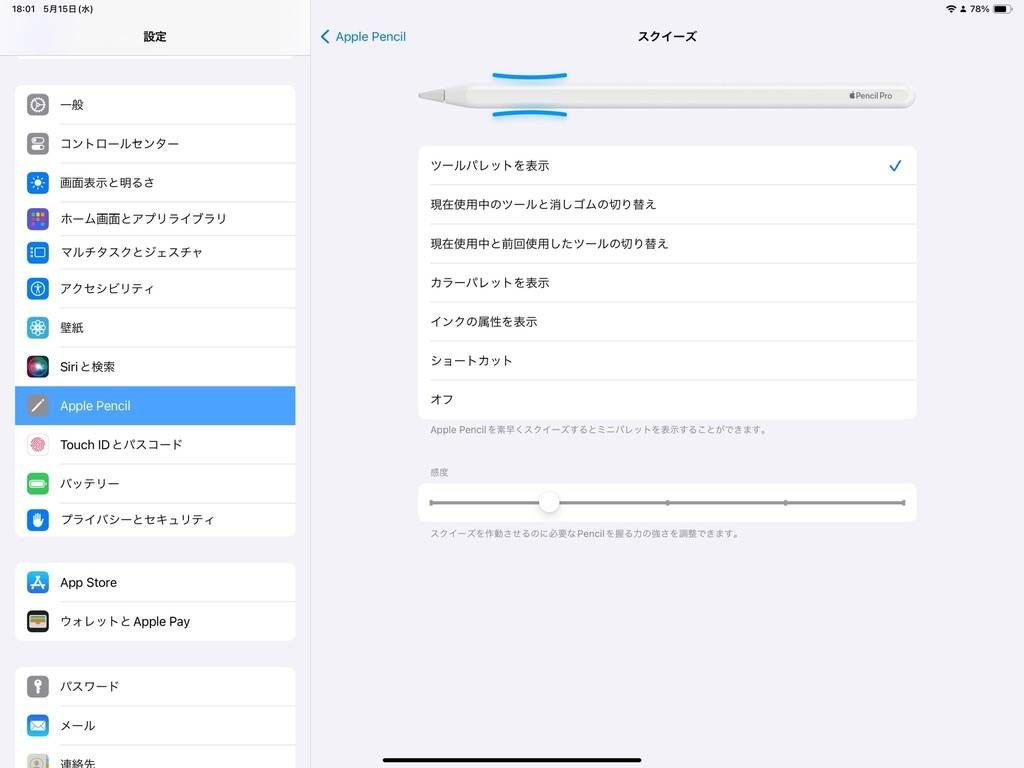Select 現在使用中のツールと消しゴムの切り替え option
Screen dimensions: 1024x768
[x=667, y=204]
